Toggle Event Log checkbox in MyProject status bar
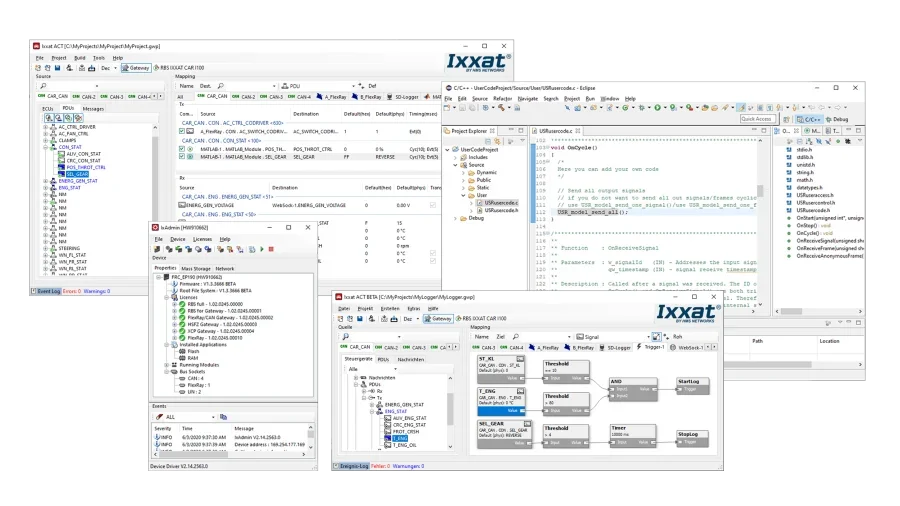The width and height of the screenshot is (900, 506). tap(34, 291)
